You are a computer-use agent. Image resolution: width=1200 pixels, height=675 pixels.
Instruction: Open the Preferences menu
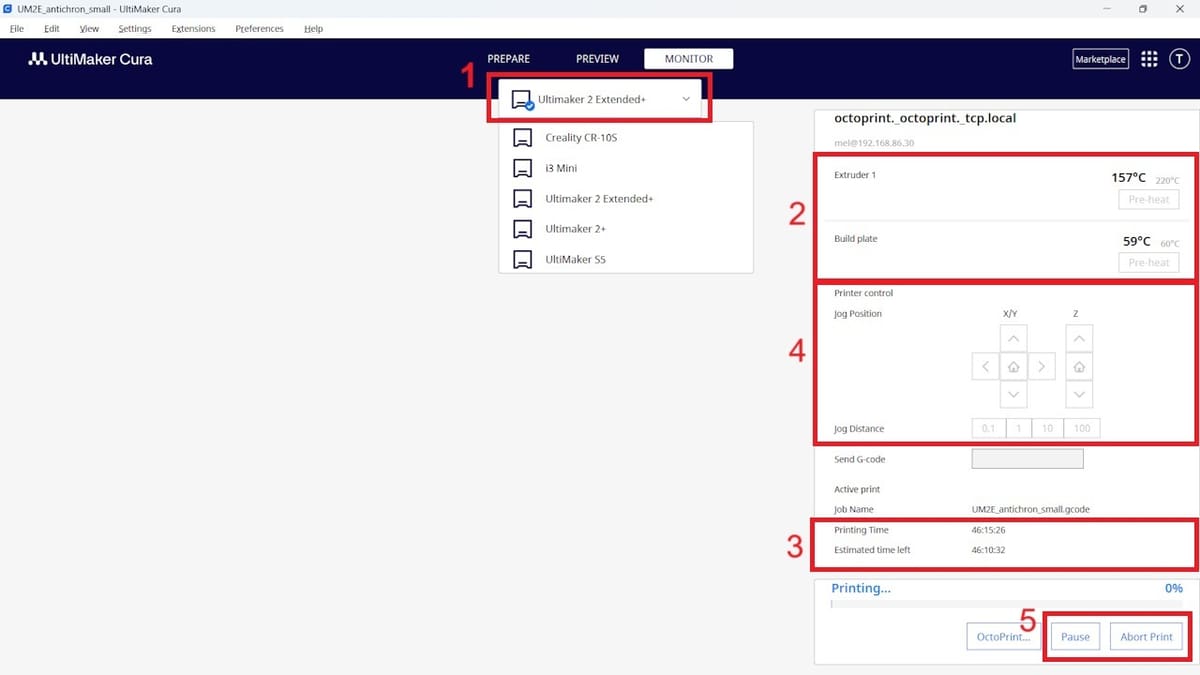pyautogui.click(x=259, y=29)
